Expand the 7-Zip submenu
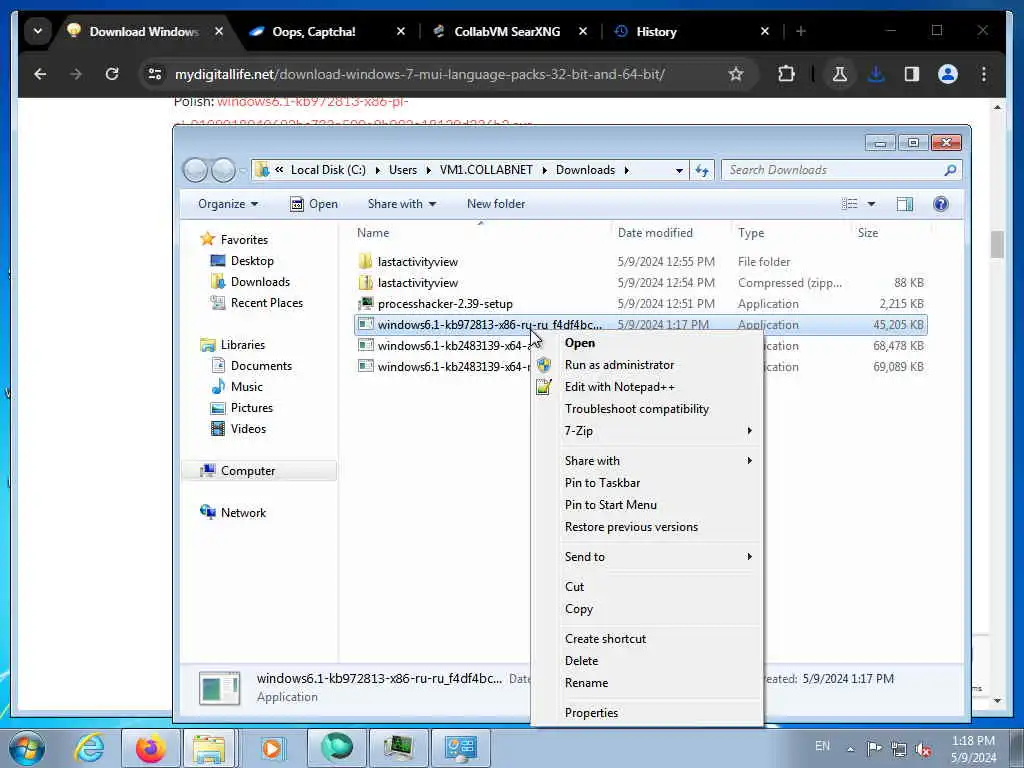Viewport: 1024px width, 768px height. point(647,431)
